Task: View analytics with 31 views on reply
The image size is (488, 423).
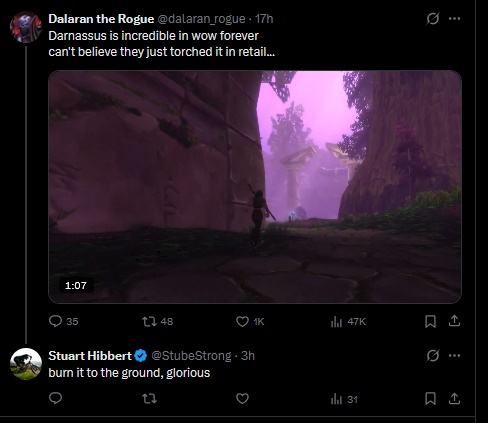Action: point(344,399)
